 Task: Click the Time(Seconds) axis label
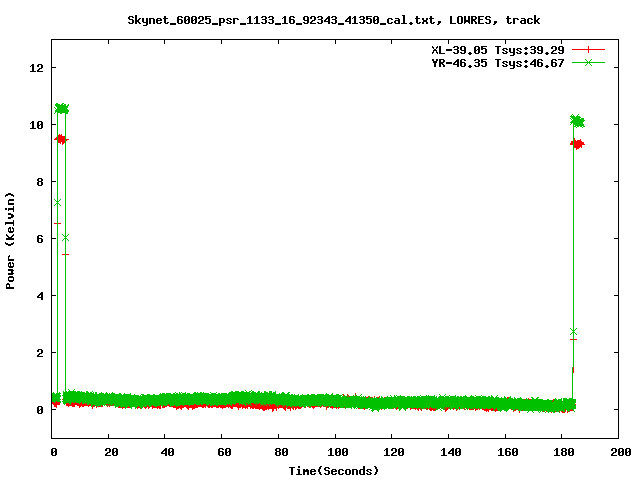click(x=334, y=471)
